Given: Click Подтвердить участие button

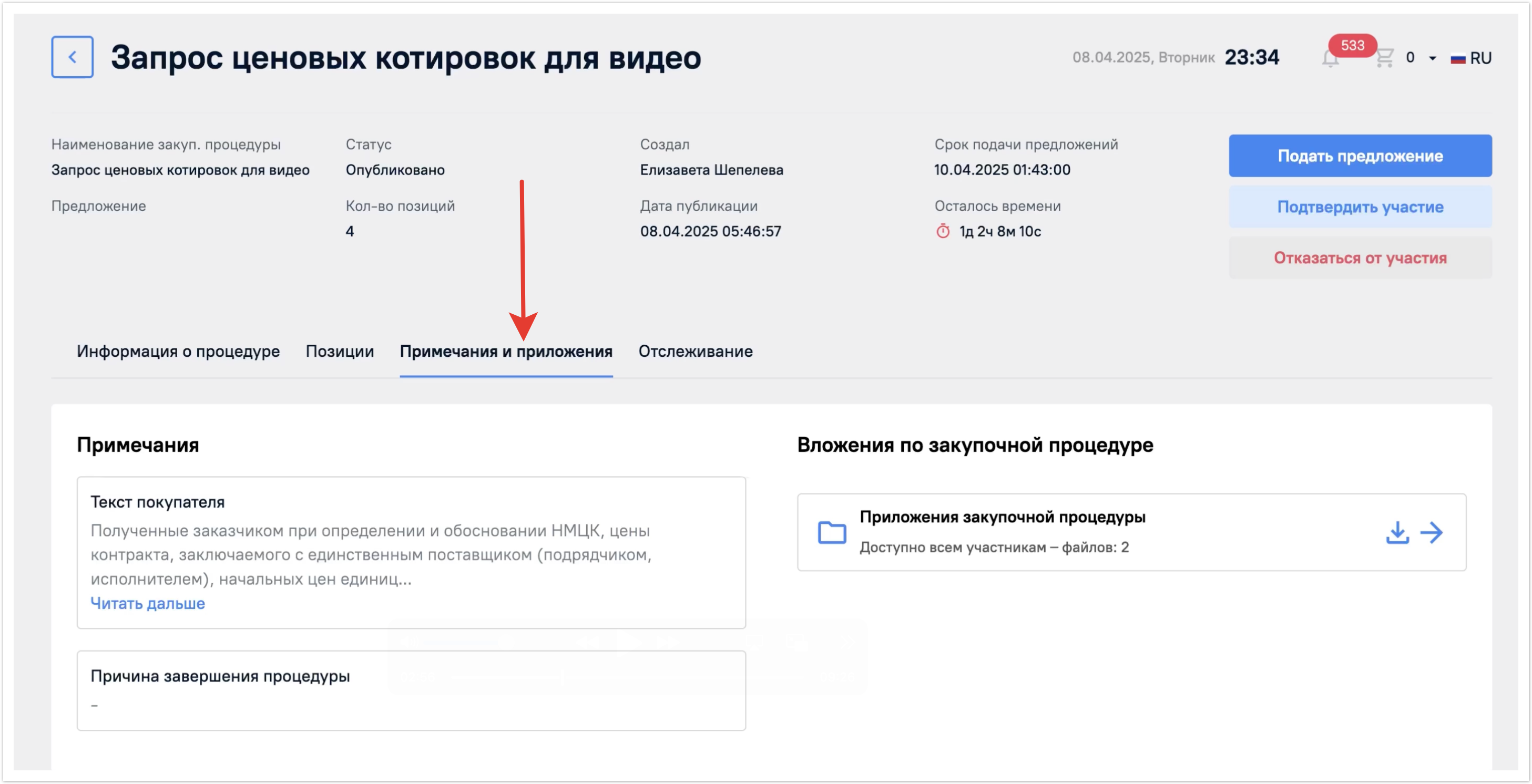Looking at the screenshot, I should click(x=1360, y=207).
